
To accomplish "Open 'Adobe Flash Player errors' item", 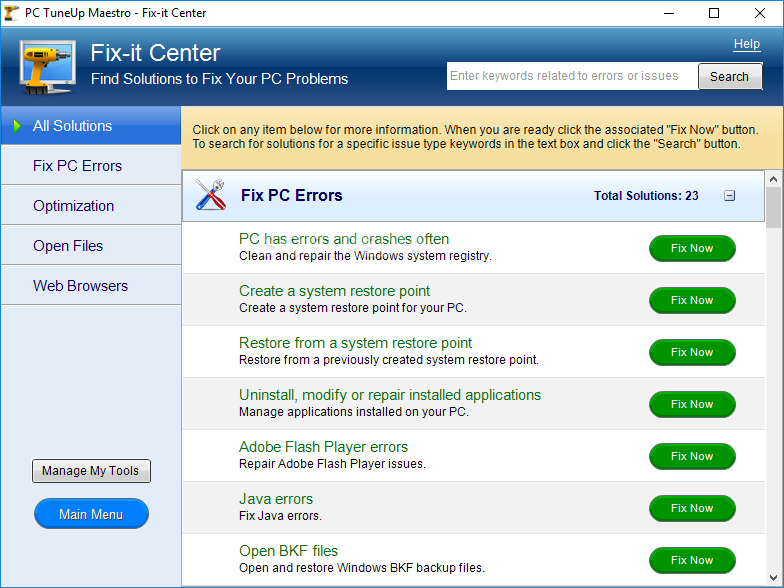I will click(324, 447).
